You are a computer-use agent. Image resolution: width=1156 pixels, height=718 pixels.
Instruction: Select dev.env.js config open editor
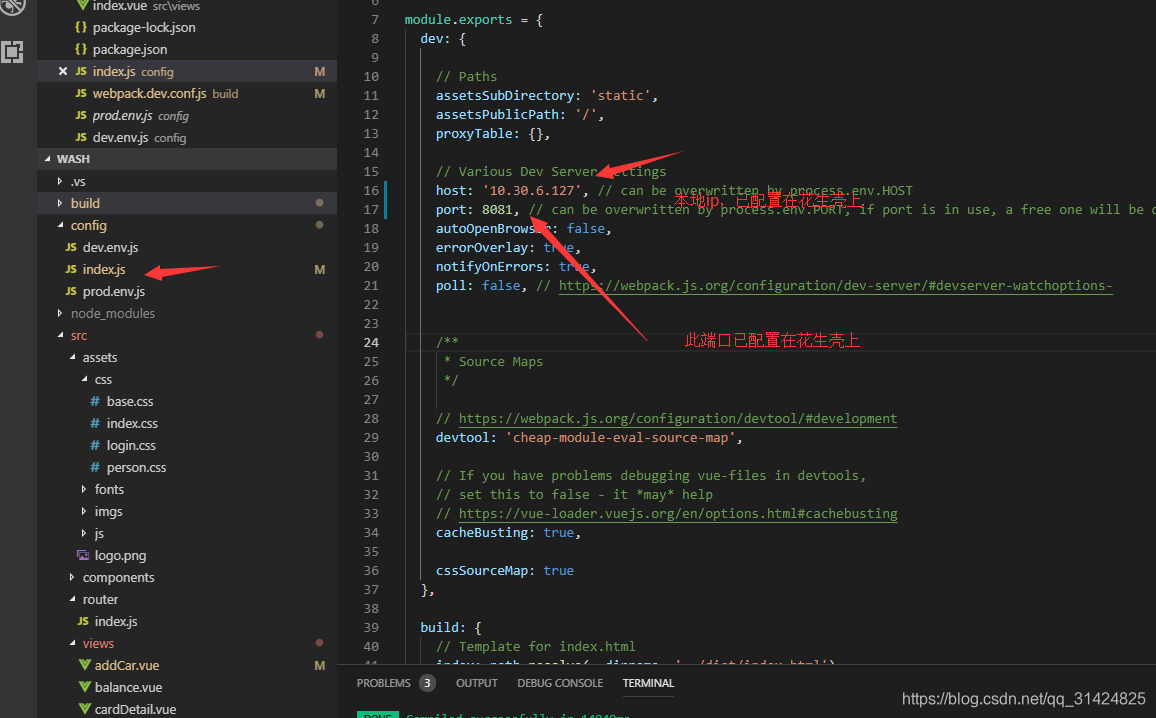pyautogui.click(x=139, y=138)
